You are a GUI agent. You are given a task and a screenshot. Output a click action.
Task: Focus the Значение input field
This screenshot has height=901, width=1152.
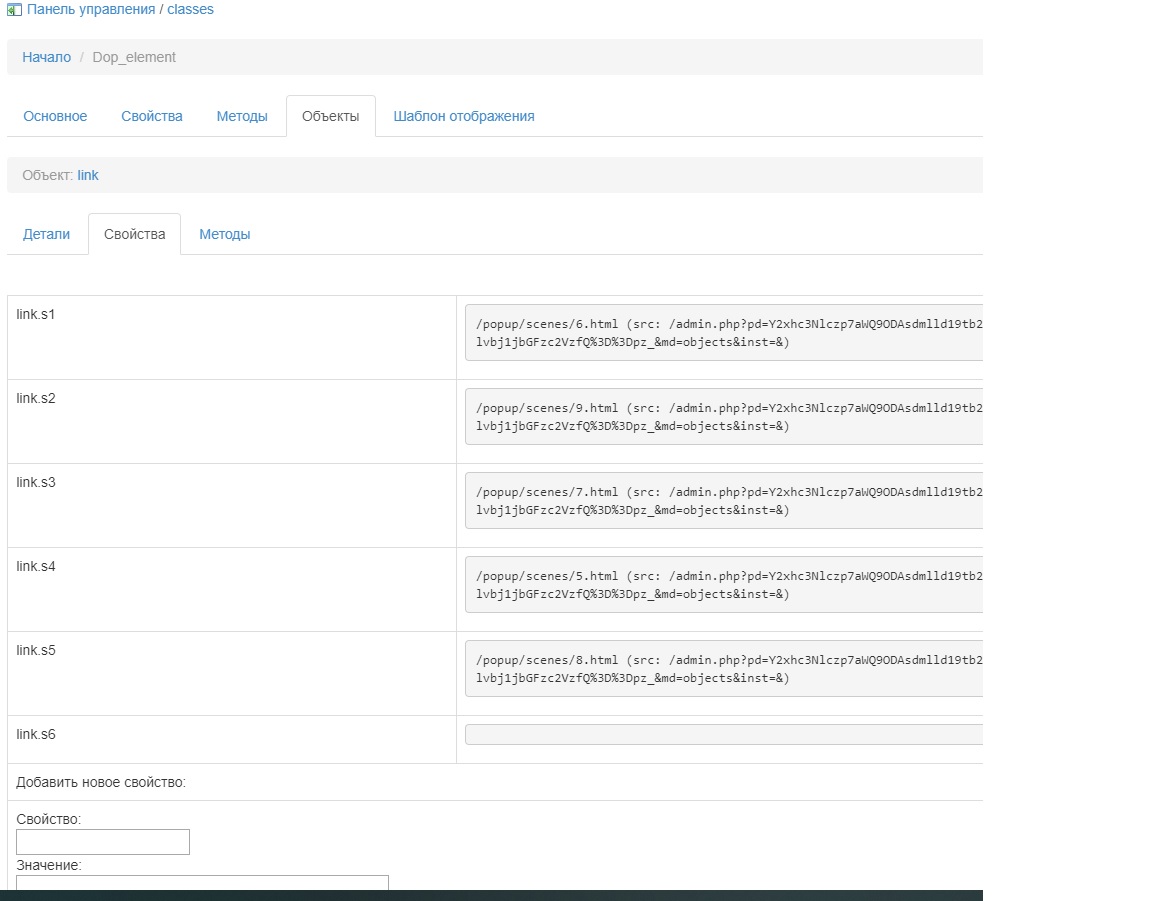click(202, 883)
